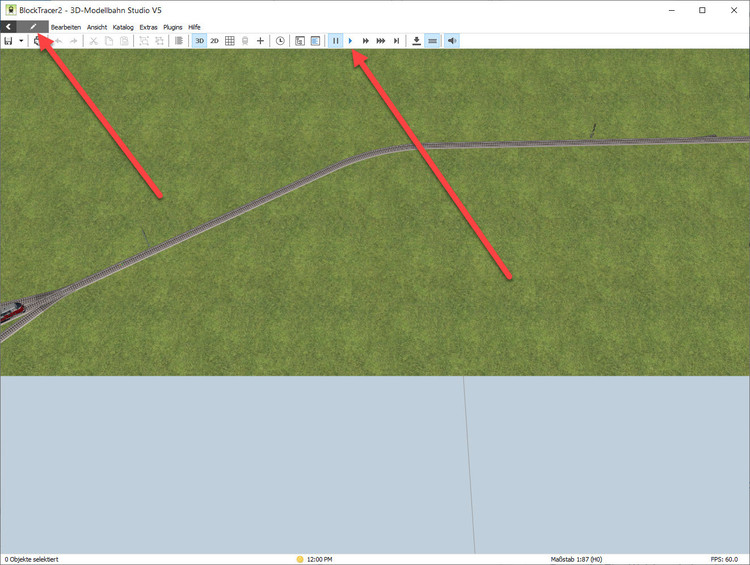Viewport: 750px width, 565px height.
Task: Click the ungroup objects icon
Action: 159,41
